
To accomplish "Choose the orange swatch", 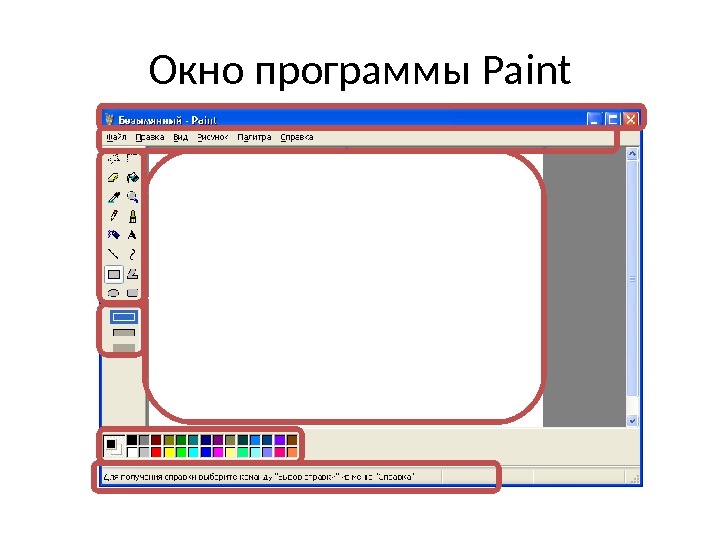I will point(292,452).
